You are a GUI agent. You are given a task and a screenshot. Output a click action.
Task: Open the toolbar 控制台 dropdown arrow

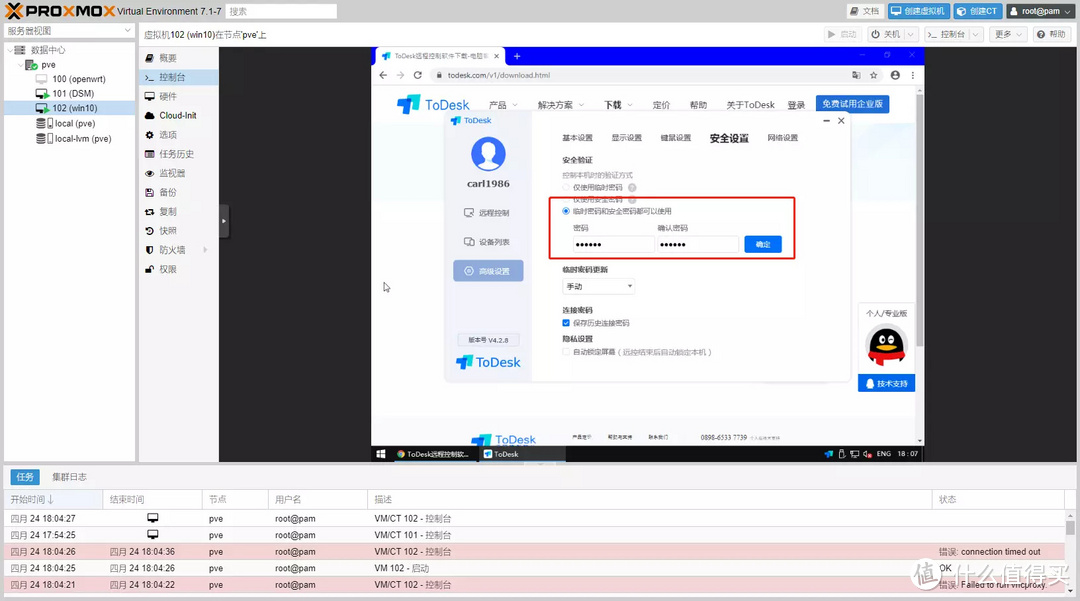click(x=975, y=34)
